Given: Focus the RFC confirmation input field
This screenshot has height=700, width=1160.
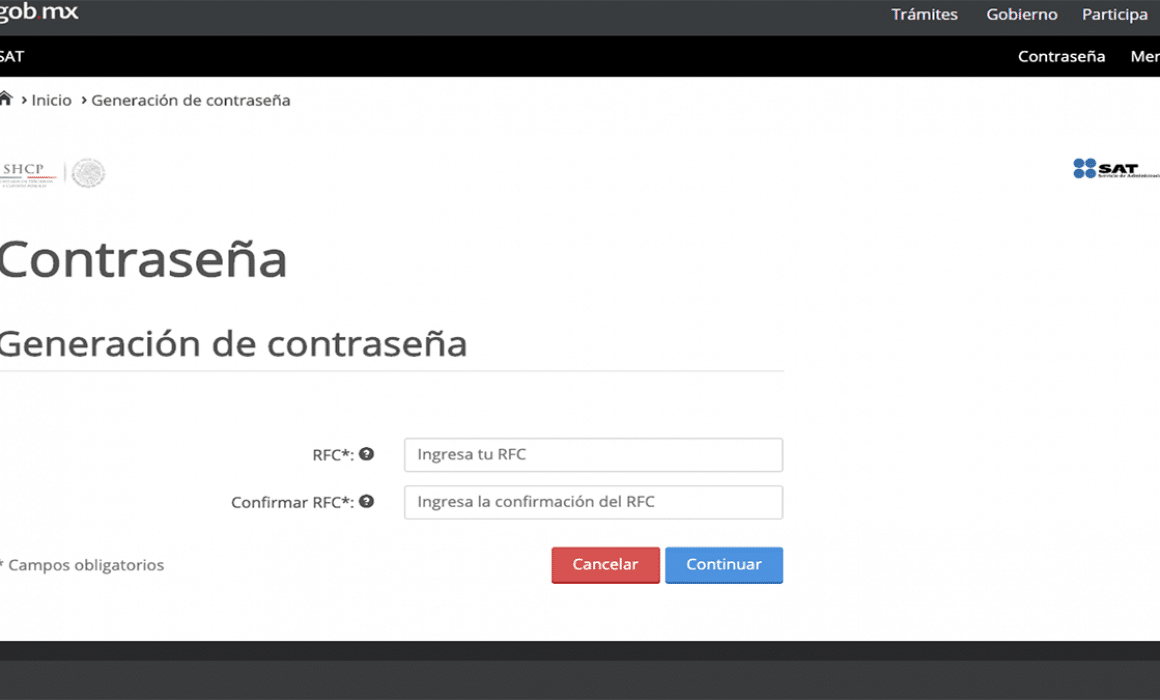Looking at the screenshot, I should [x=593, y=502].
